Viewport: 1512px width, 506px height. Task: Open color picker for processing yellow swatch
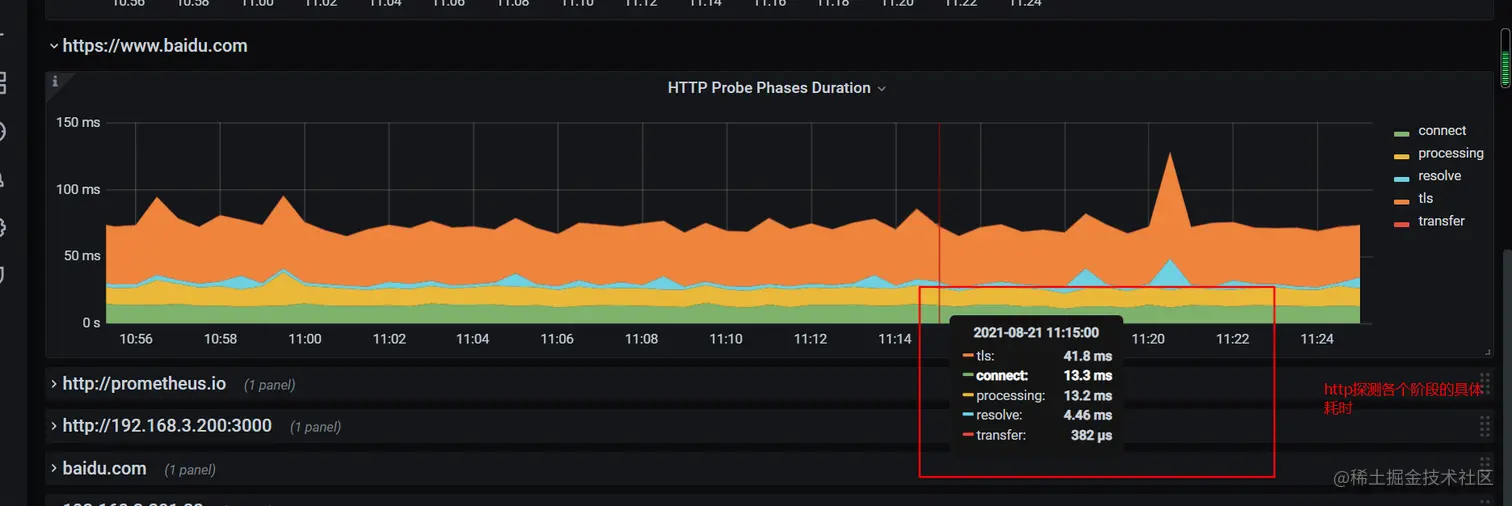1401,156
